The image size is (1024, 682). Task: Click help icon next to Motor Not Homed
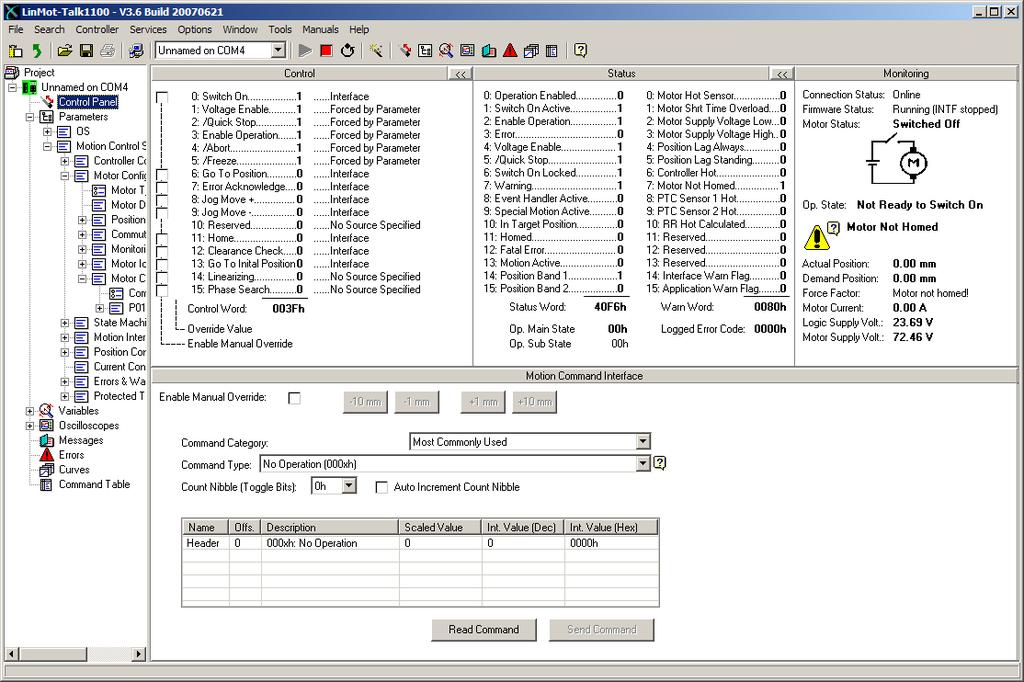coord(833,227)
